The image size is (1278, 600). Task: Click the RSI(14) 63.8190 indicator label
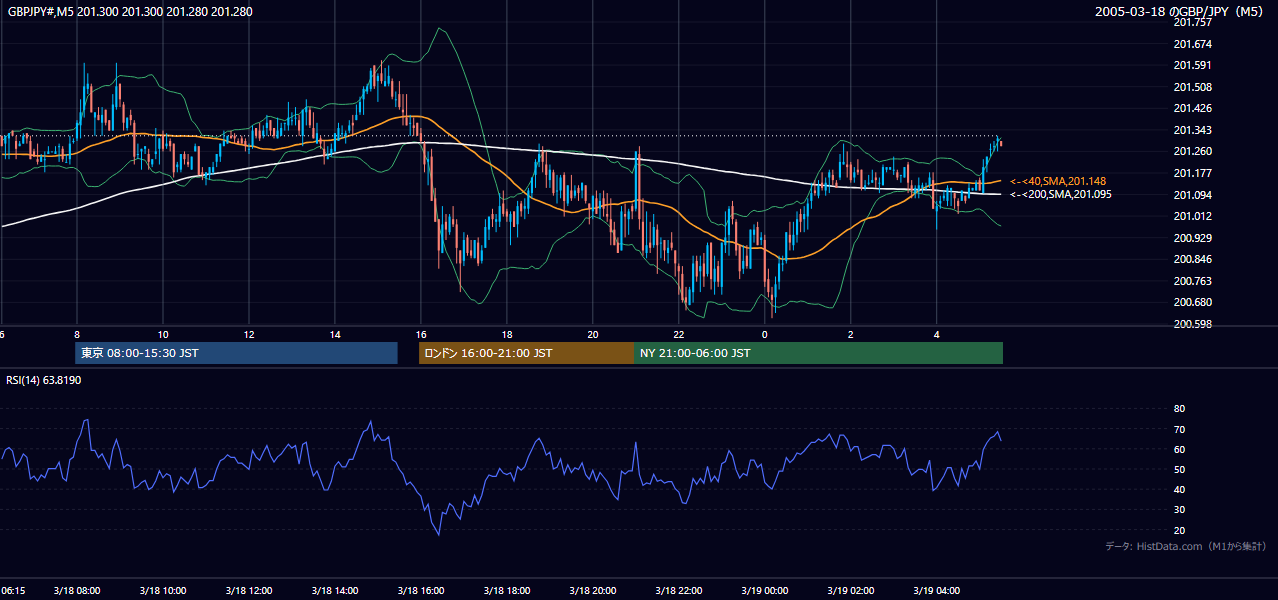44,380
